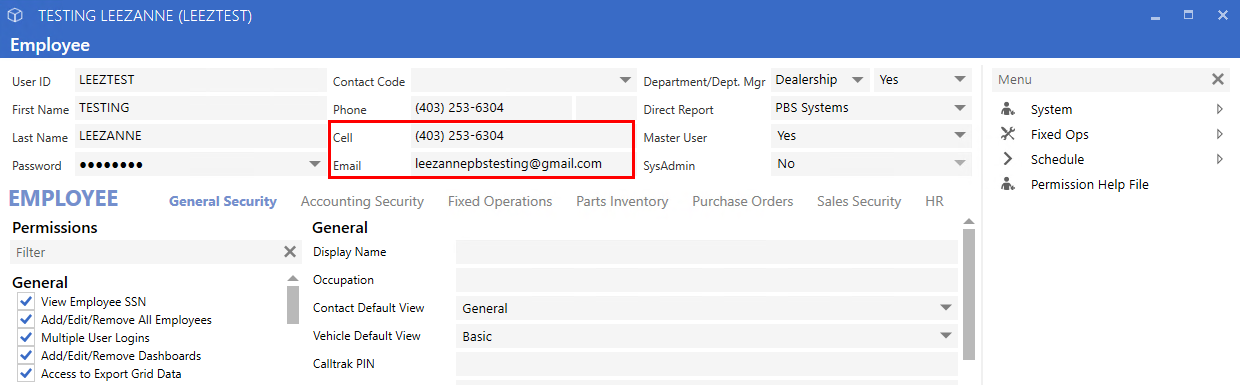Maximize the TESTING LEEZANNE window

[1189, 16]
